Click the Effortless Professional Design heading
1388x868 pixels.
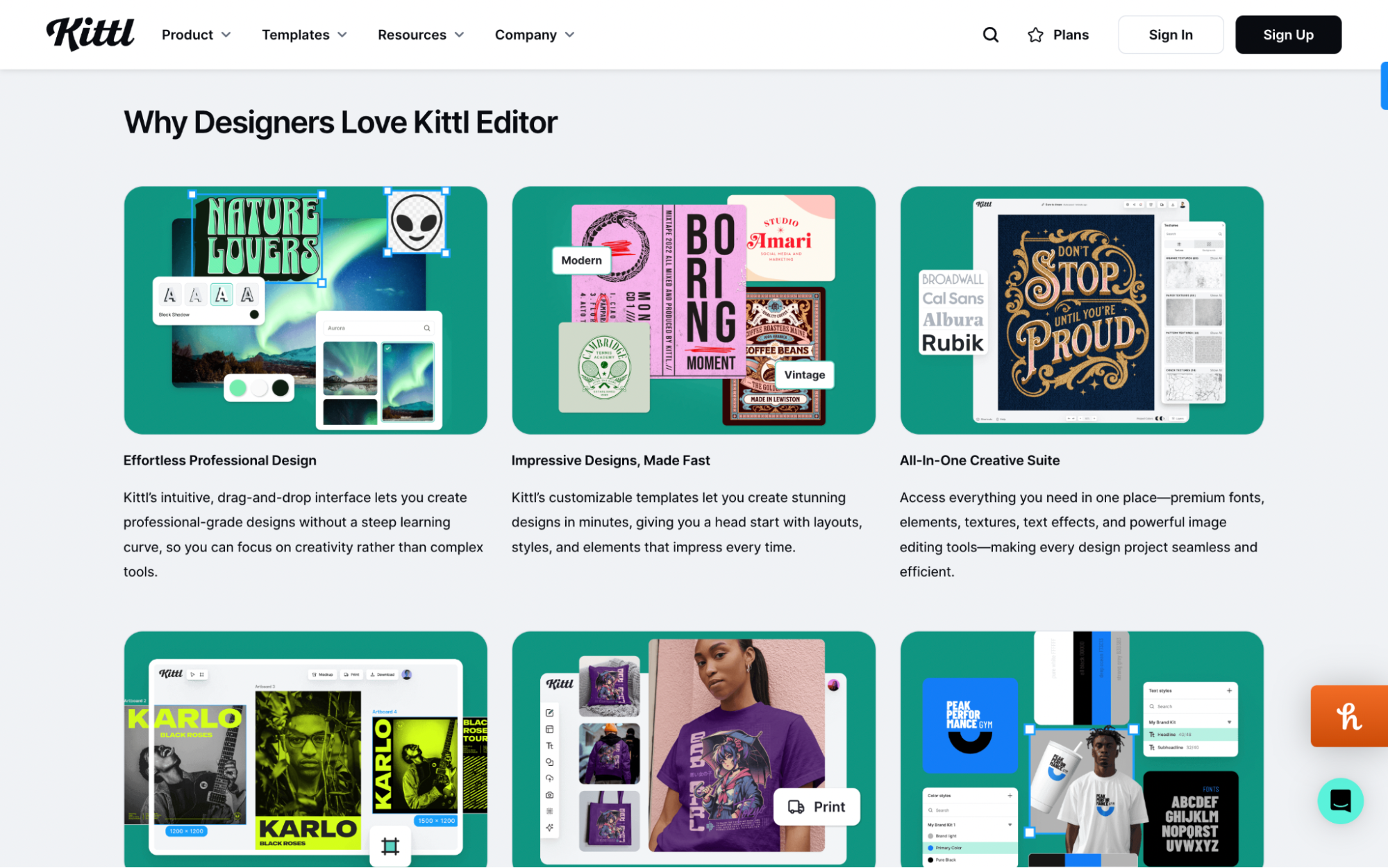220,460
